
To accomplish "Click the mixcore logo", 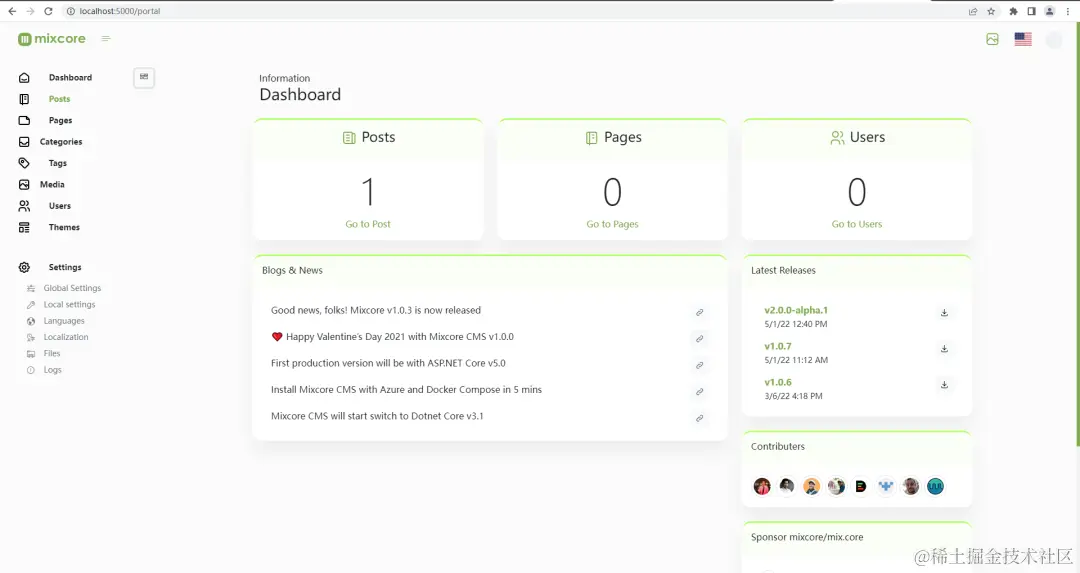I will [52, 39].
